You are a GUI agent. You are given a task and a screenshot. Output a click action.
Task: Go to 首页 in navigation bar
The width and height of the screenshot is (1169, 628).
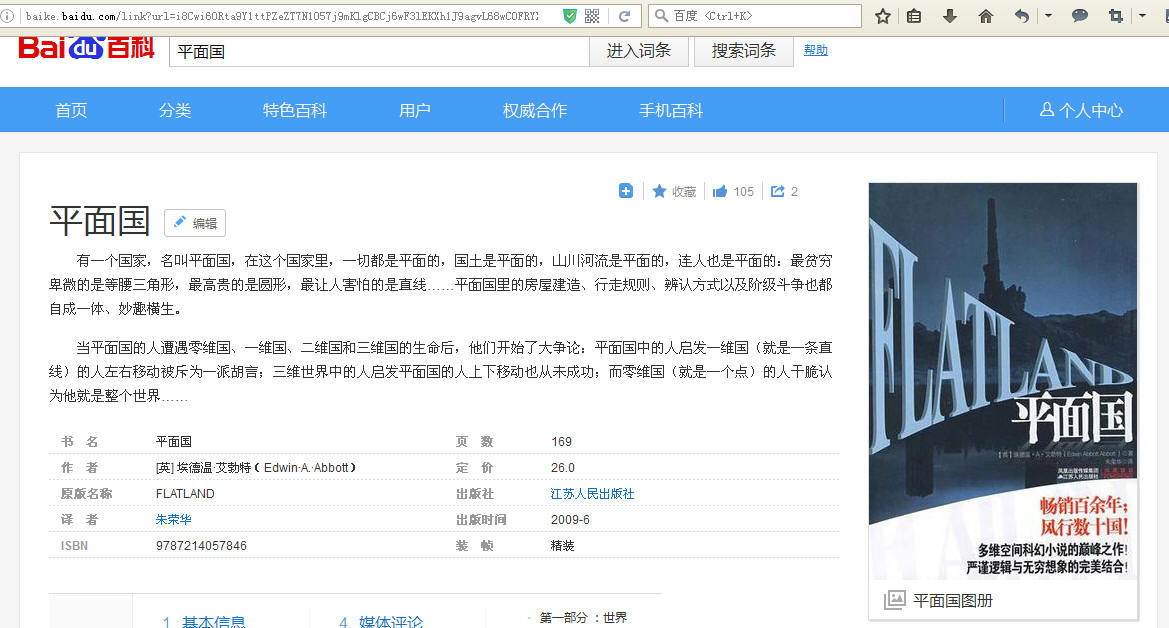[71, 110]
